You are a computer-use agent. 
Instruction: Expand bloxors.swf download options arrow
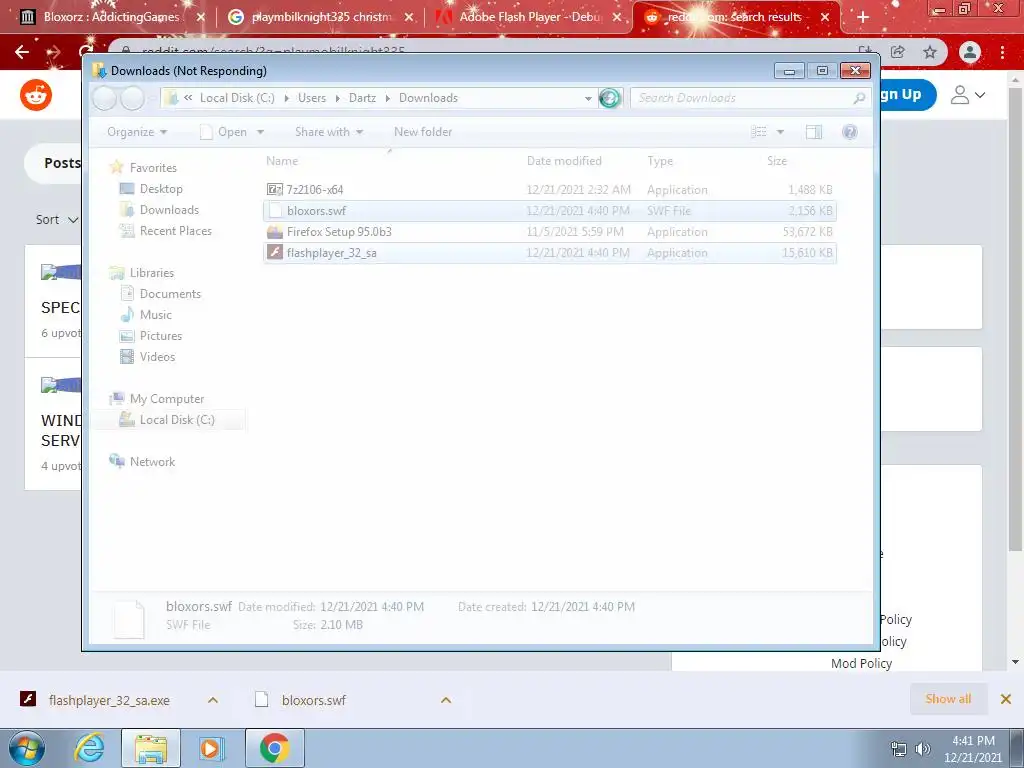[x=446, y=700]
